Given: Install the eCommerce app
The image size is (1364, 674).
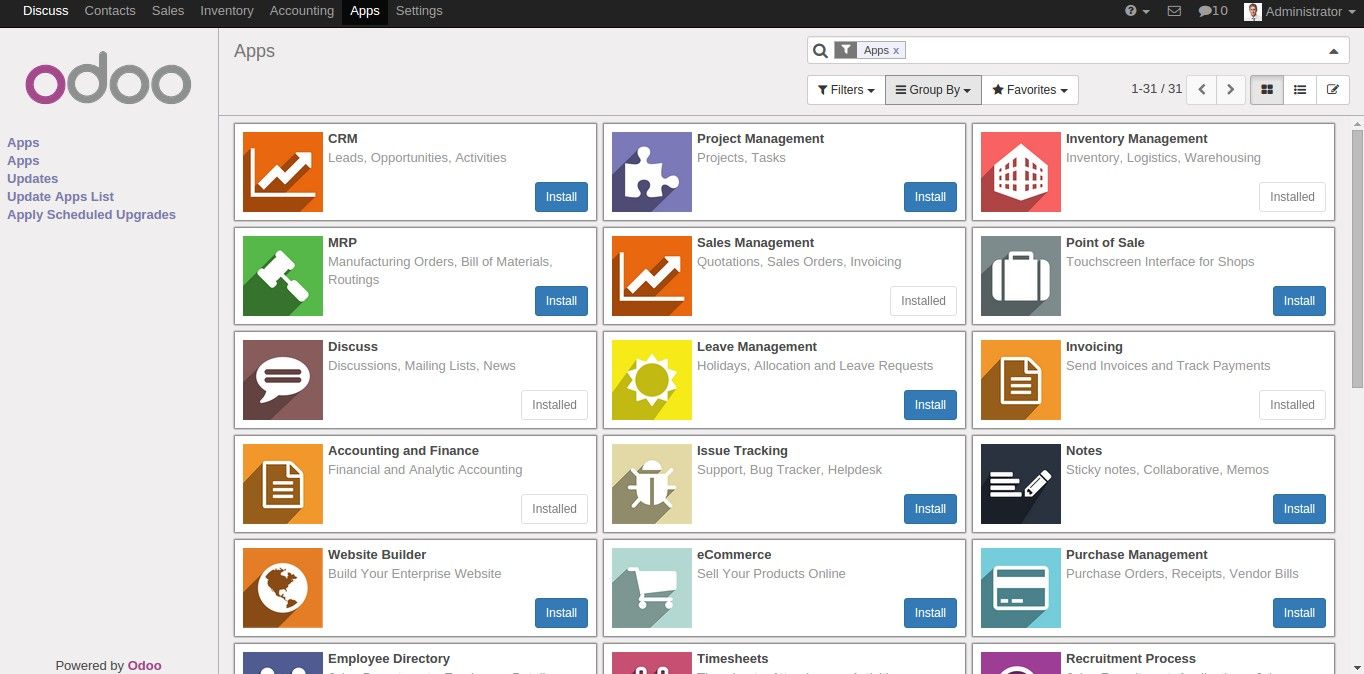Looking at the screenshot, I should (x=930, y=613).
